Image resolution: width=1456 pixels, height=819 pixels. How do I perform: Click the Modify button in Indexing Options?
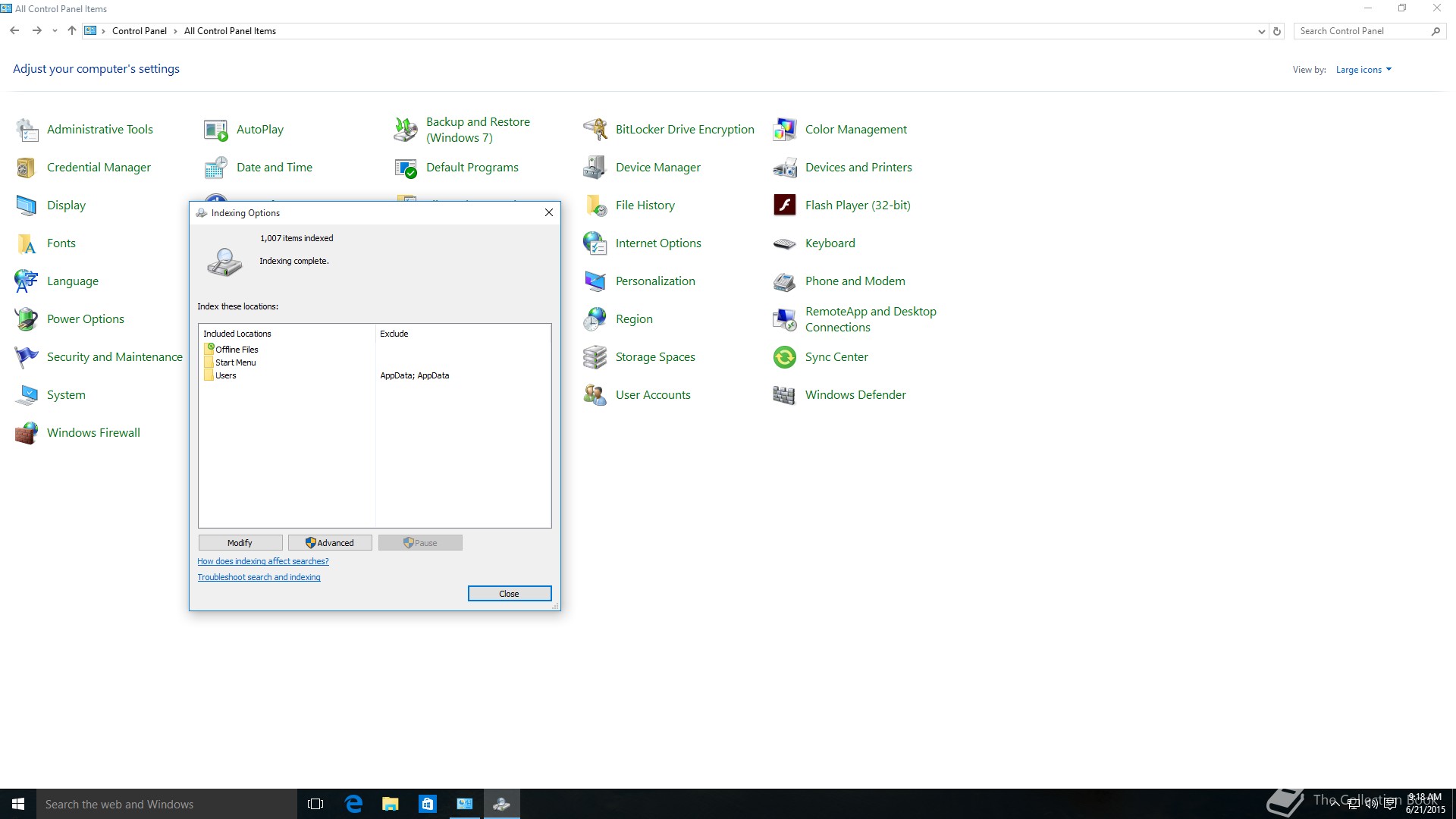coord(240,543)
